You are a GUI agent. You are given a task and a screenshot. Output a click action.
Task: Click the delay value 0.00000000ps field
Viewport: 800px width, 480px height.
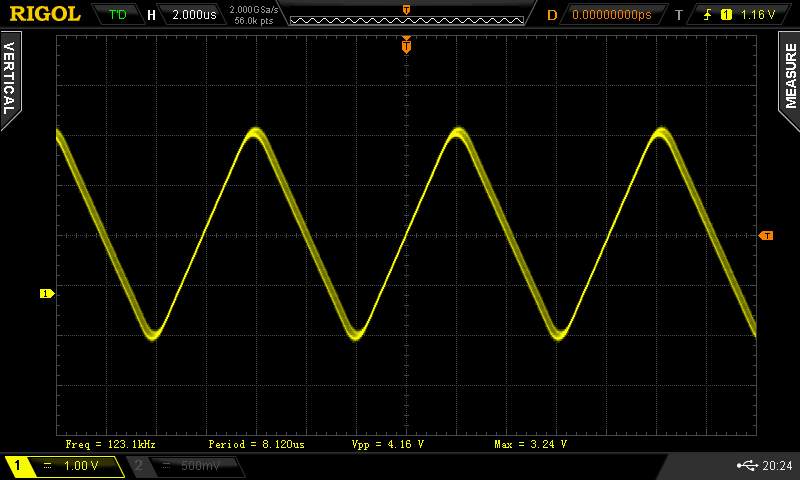coord(611,15)
